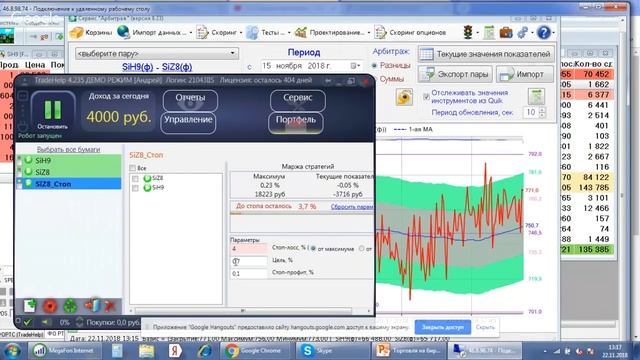Open Отчеты in TradeHelp
The height and width of the screenshot is (360, 640).
[x=190, y=100]
